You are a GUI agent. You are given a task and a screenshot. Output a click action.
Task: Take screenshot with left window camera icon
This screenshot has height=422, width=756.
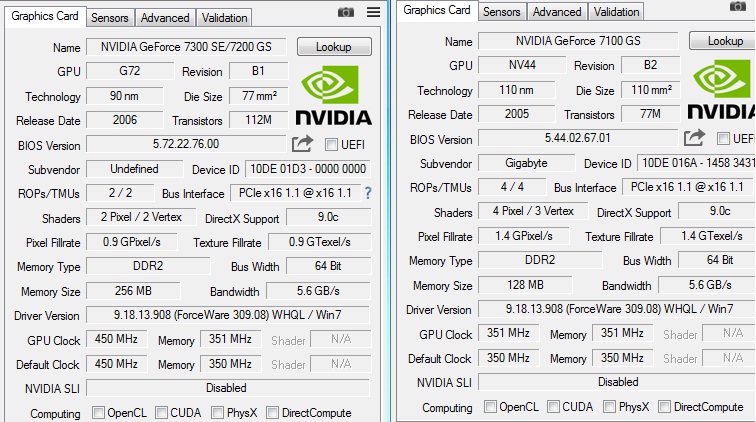click(x=346, y=12)
